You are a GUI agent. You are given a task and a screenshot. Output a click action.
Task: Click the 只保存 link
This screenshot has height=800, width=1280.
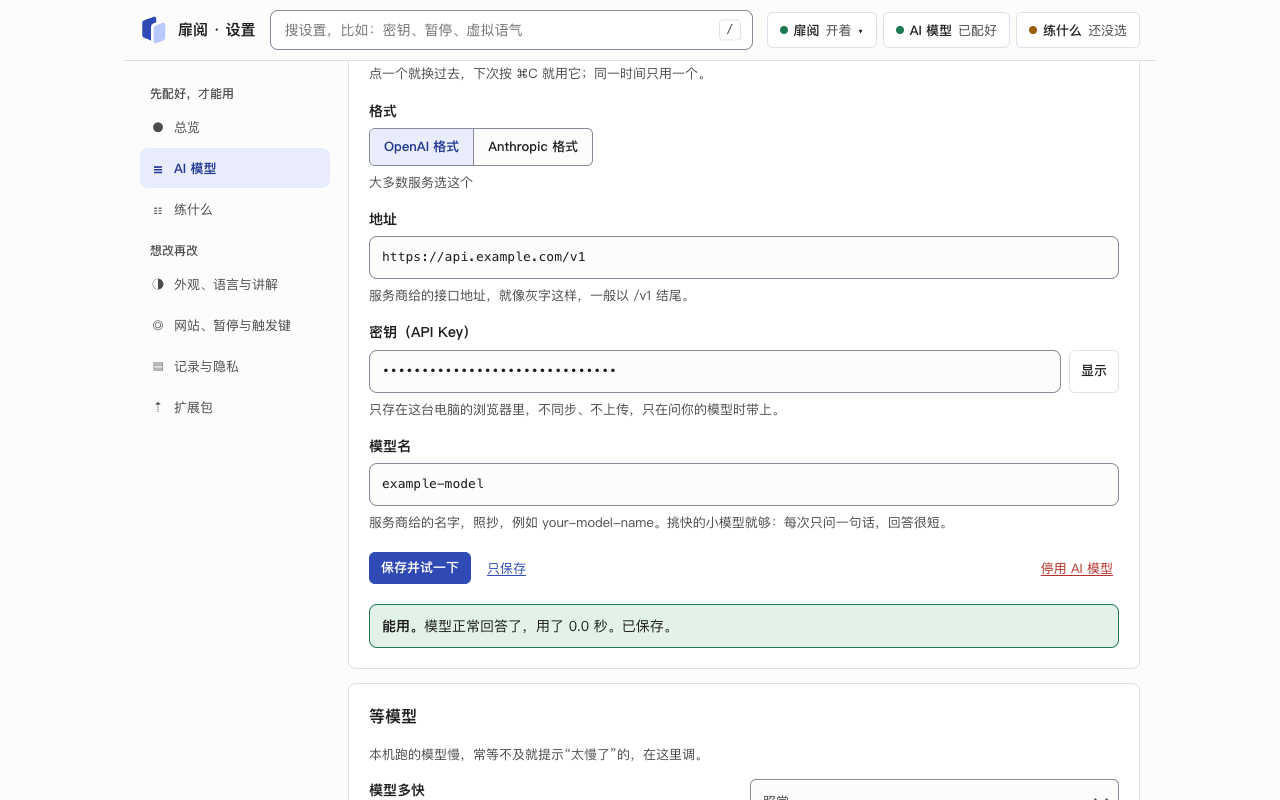point(506,569)
